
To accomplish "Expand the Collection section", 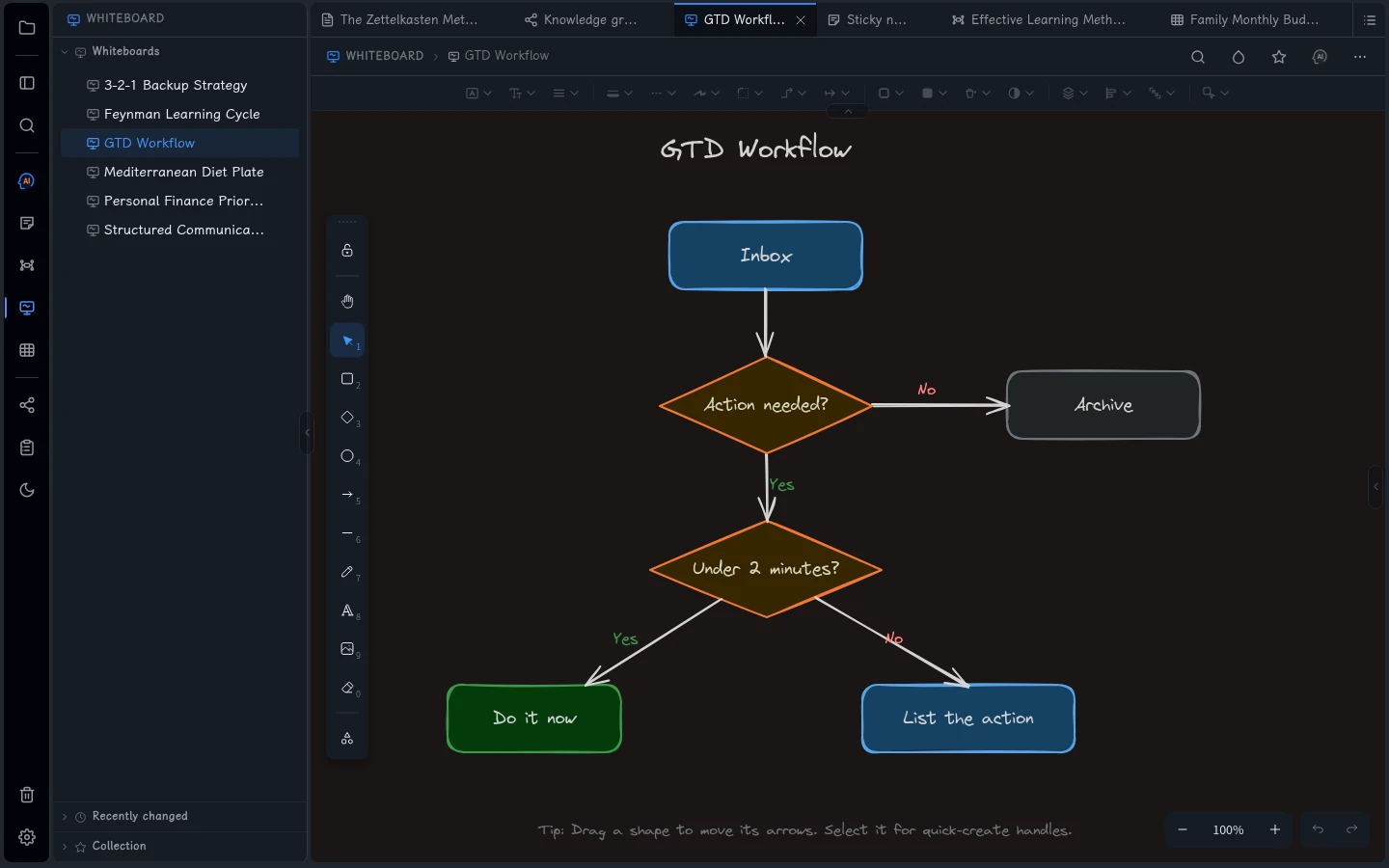I will [x=65, y=847].
